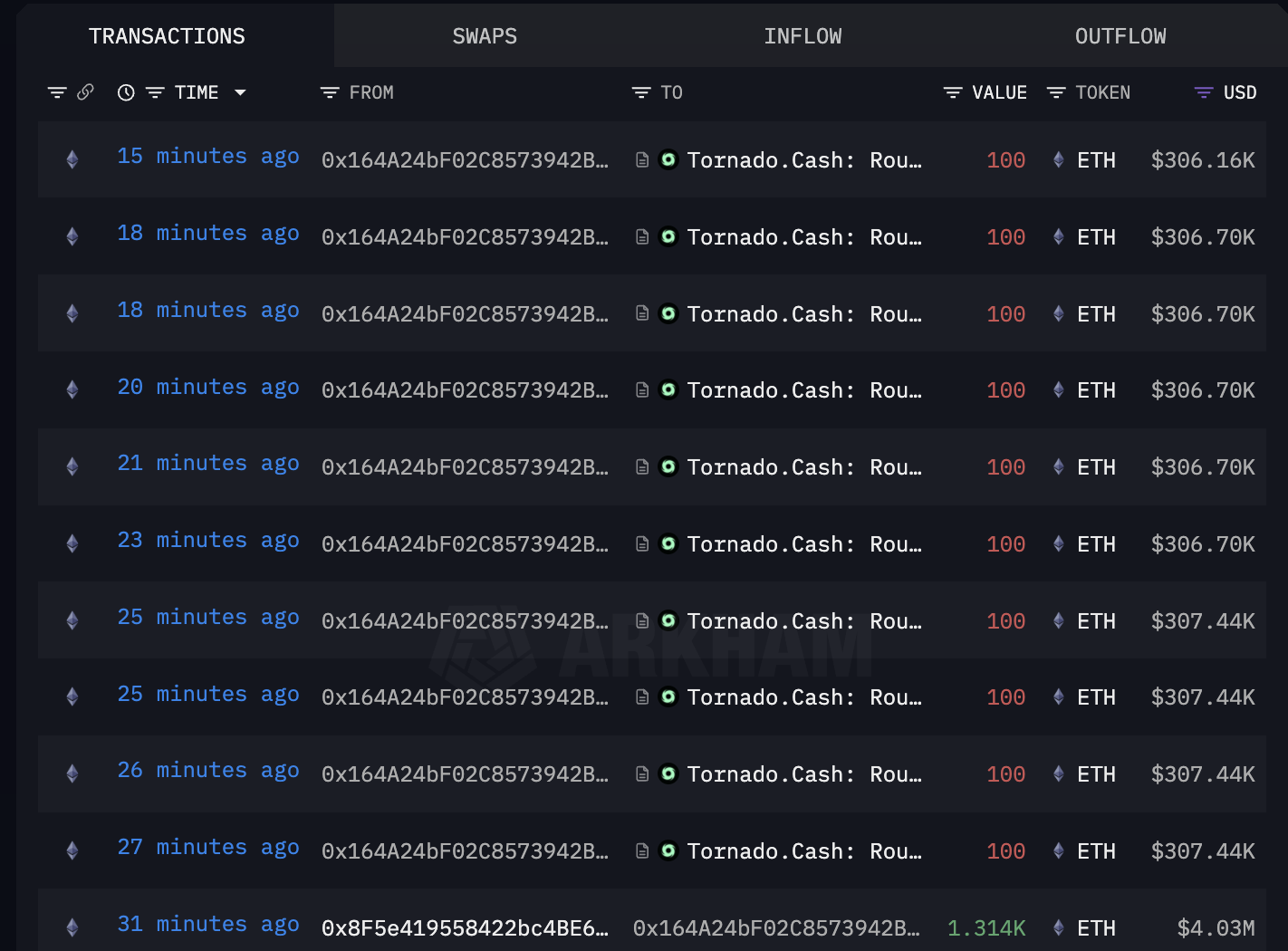Click the ETH token icon in the 23 minutes ago row

coord(1058,544)
